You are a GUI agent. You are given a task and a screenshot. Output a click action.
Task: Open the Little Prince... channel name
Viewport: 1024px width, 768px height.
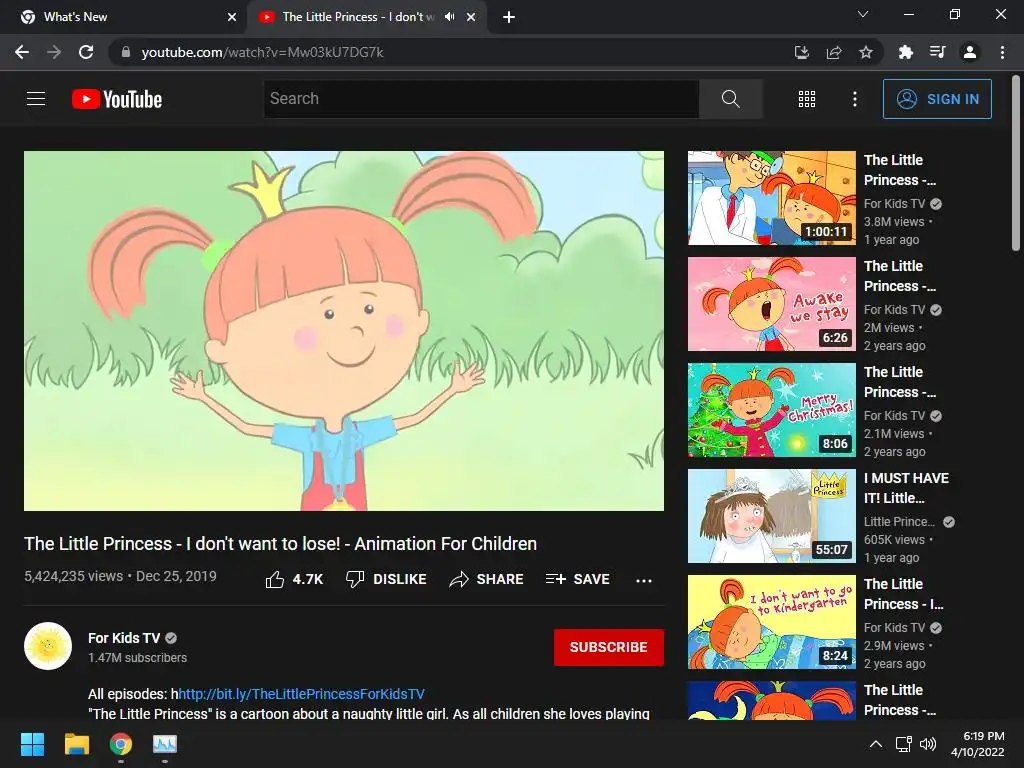(899, 521)
